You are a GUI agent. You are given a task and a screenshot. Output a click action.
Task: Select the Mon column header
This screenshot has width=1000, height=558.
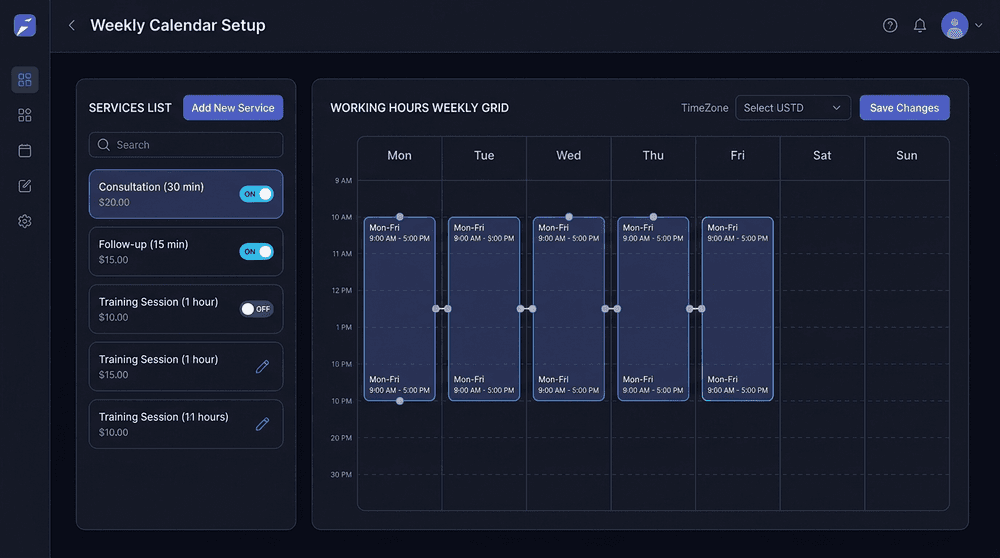pyautogui.click(x=399, y=156)
